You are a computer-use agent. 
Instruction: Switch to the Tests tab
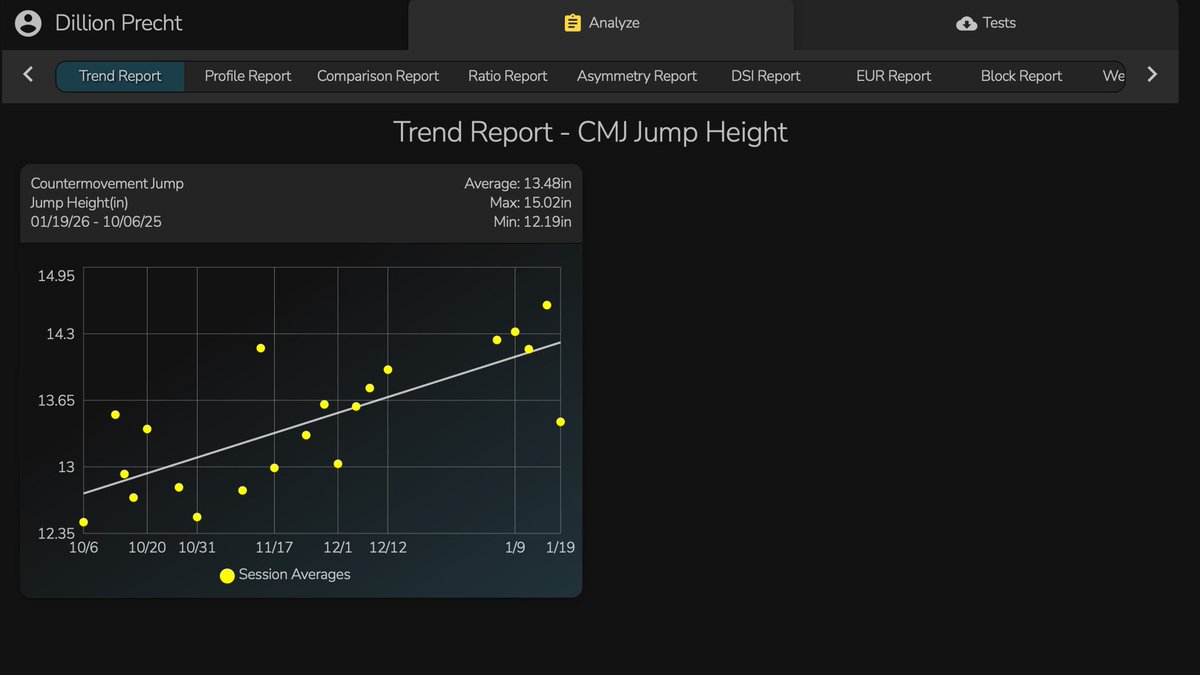coord(986,23)
